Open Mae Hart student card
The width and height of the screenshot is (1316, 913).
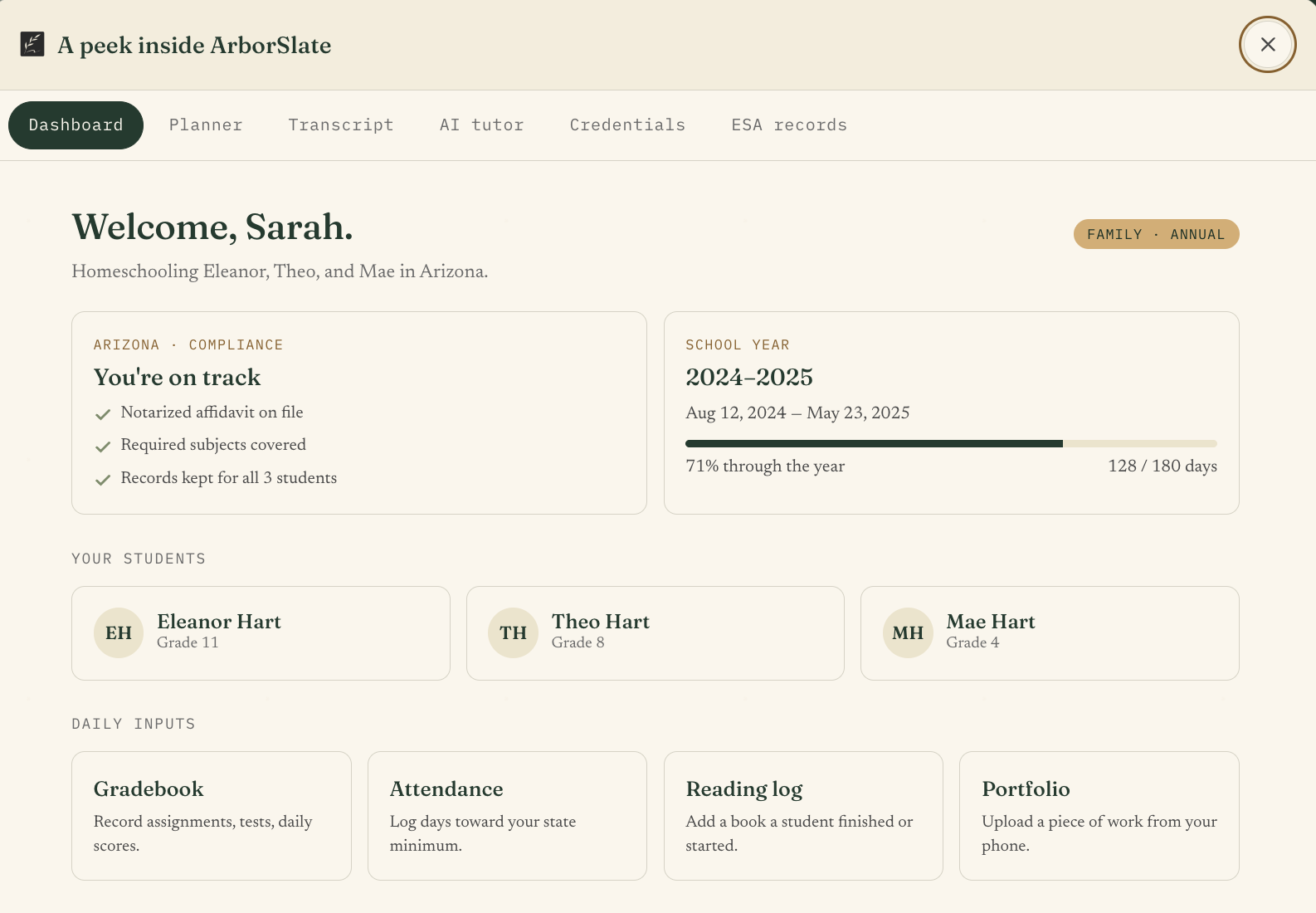click(1050, 633)
